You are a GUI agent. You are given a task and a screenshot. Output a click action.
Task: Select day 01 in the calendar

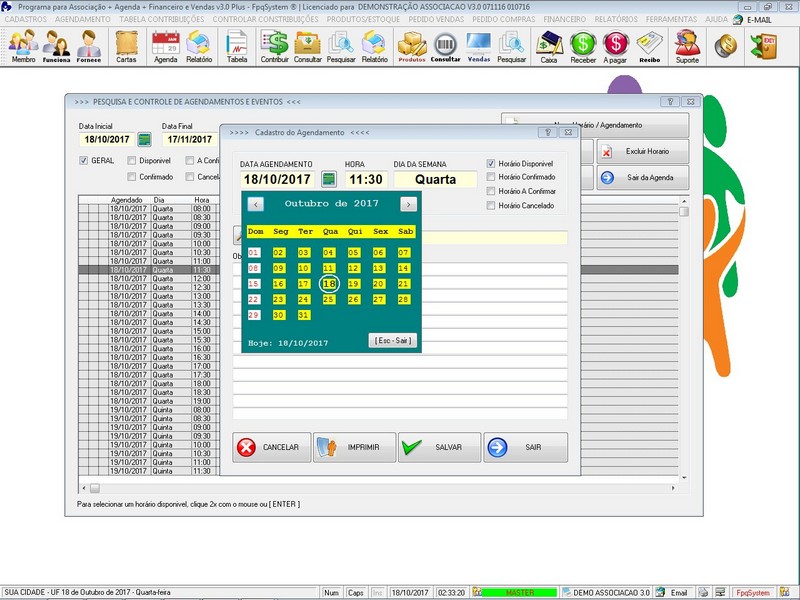254,253
